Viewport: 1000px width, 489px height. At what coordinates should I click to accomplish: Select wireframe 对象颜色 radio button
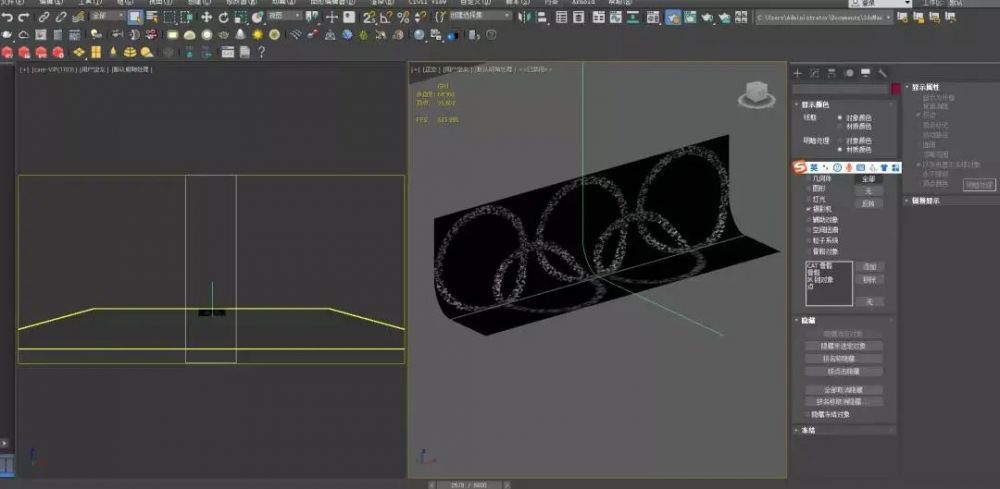(x=839, y=118)
